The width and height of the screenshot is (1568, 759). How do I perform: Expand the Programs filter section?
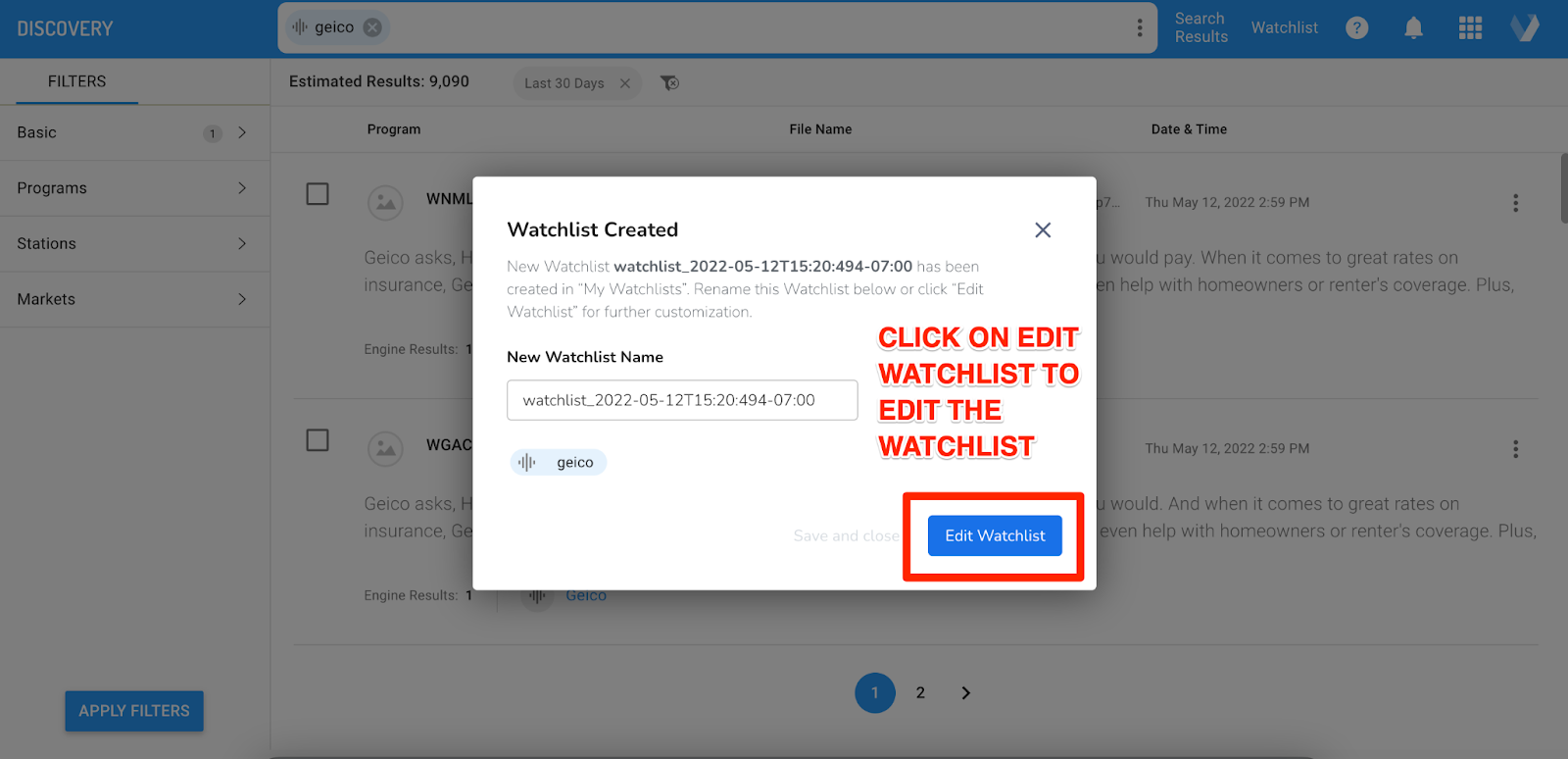pyautogui.click(x=134, y=188)
